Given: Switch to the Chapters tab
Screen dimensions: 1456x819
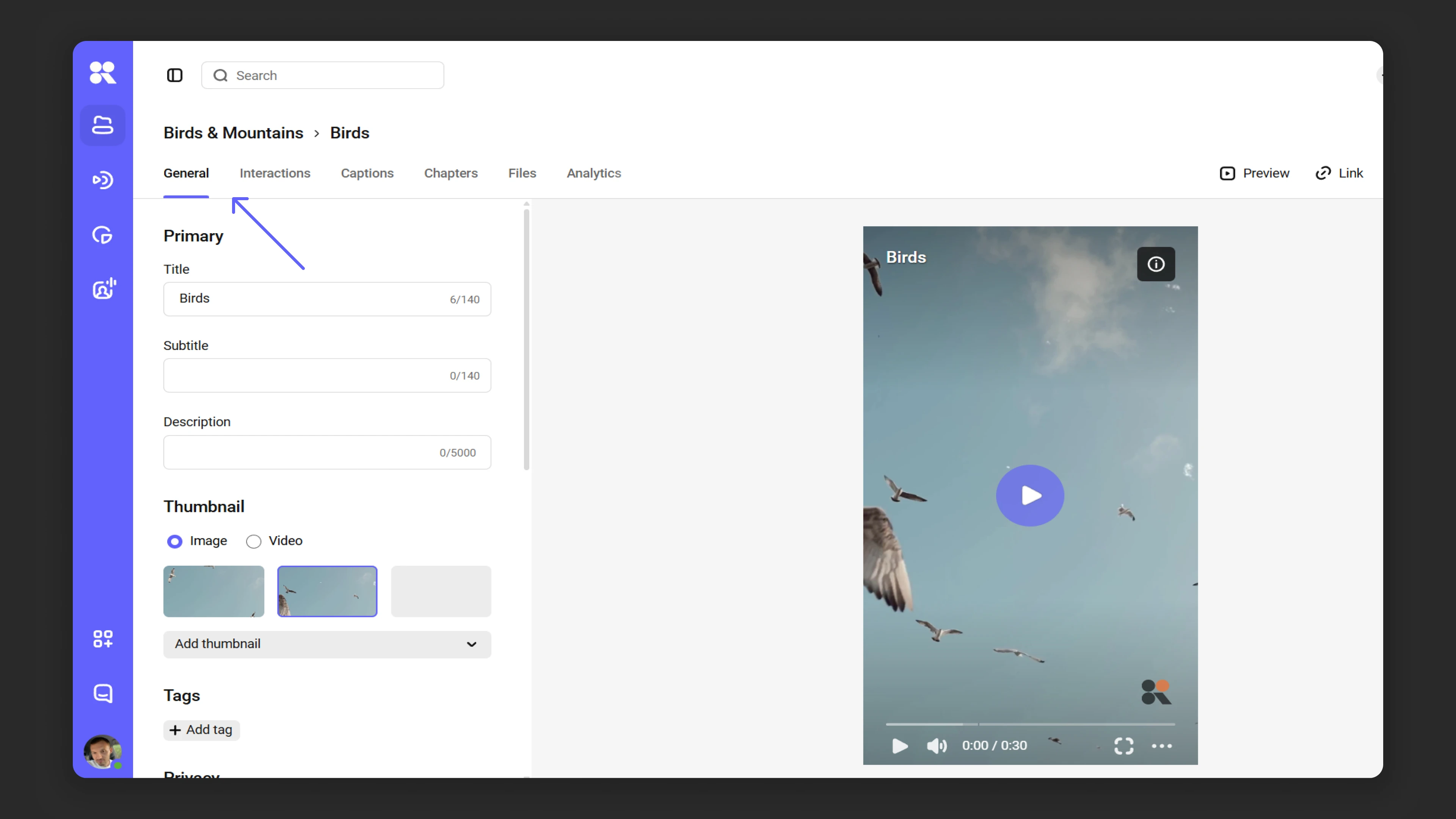Looking at the screenshot, I should [x=450, y=173].
